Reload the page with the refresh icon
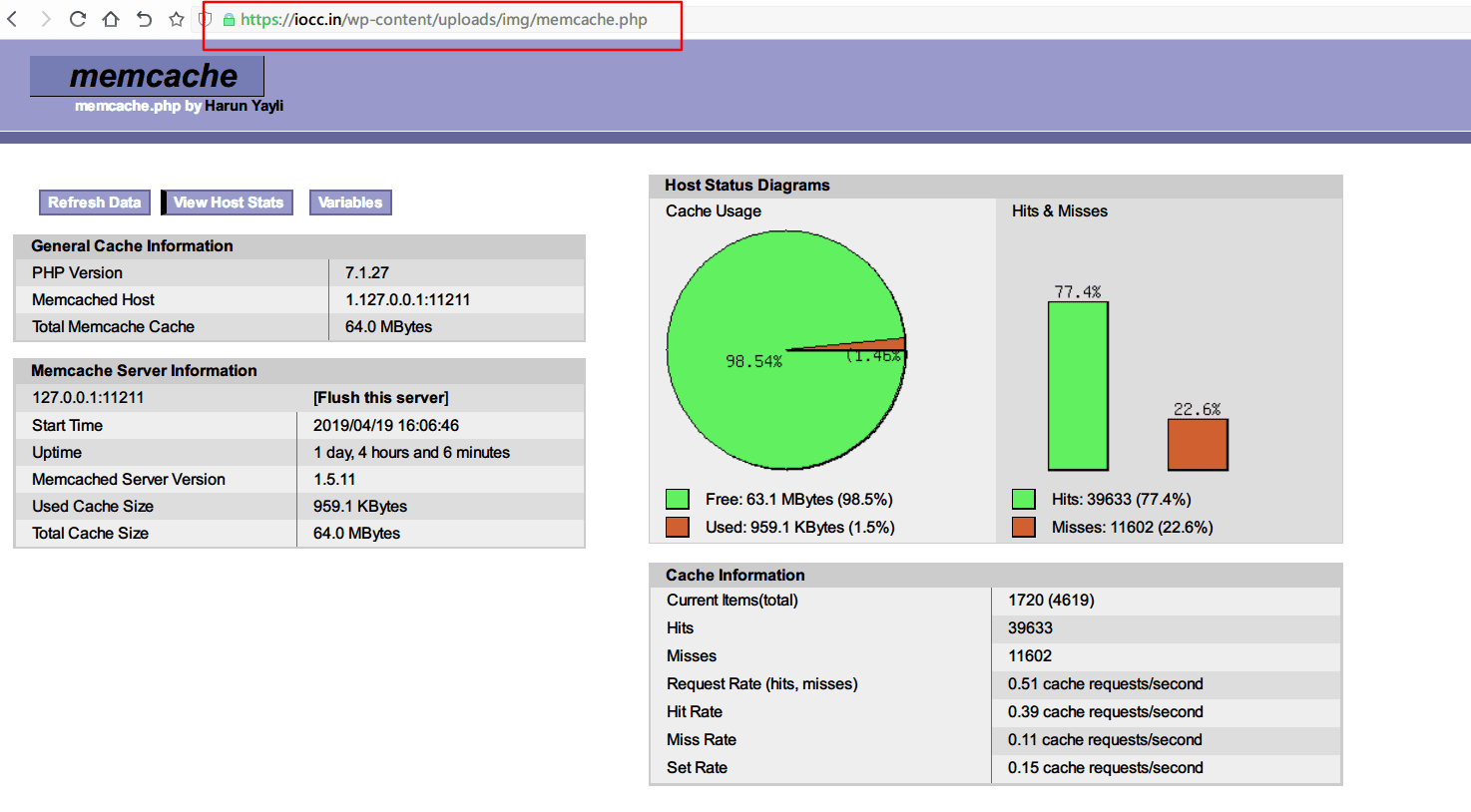The image size is (1471, 812). point(78,19)
